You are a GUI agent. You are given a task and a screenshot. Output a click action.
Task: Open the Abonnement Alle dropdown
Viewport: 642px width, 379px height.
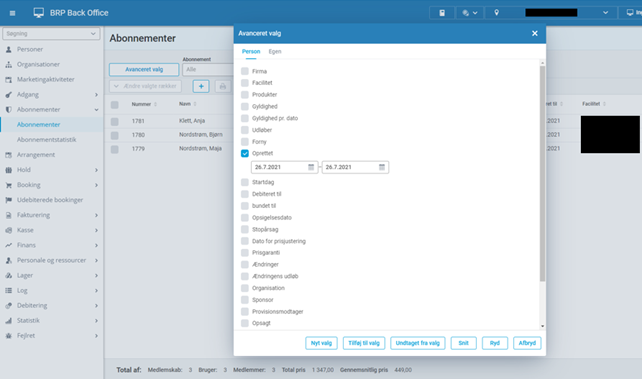pyautogui.click(x=208, y=70)
